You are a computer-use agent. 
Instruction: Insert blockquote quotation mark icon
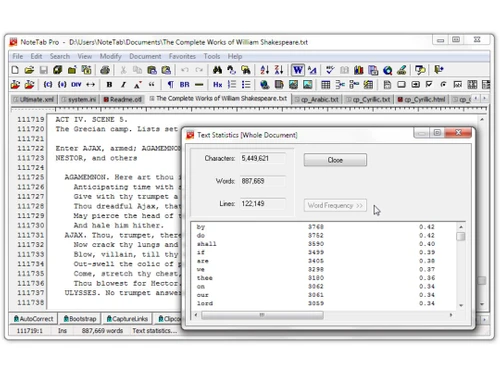(x=152, y=85)
